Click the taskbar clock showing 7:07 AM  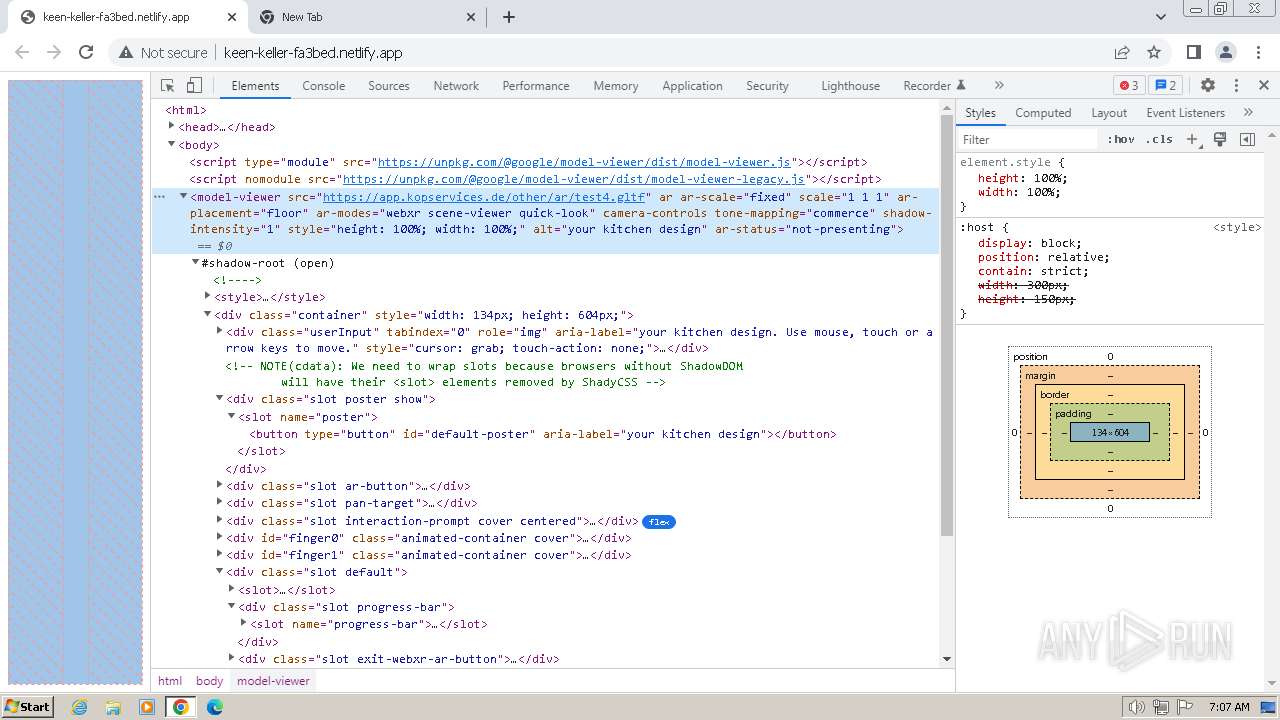[x=1229, y=707]
